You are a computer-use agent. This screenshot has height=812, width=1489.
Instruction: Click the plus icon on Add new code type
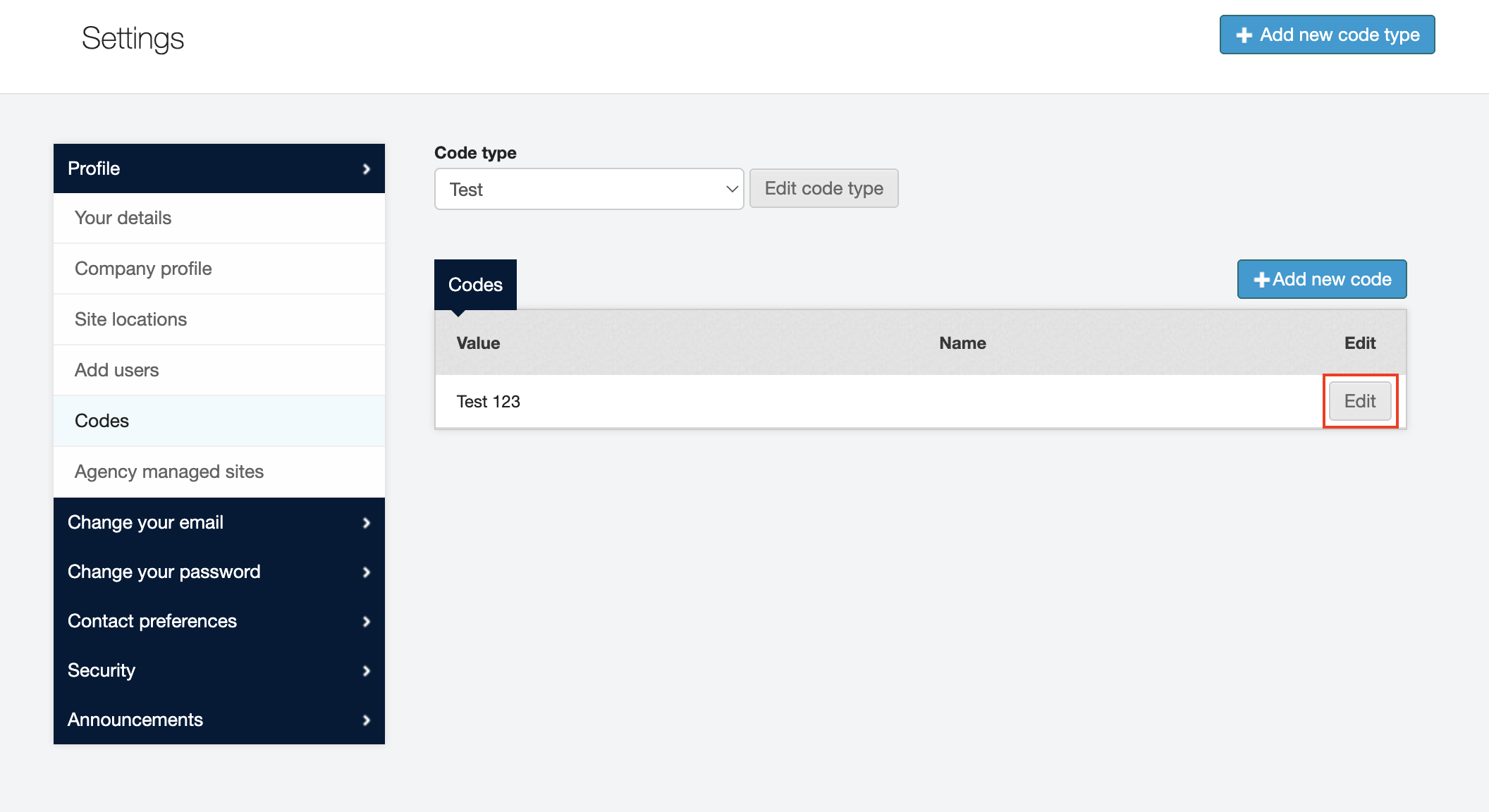[x=1244, y=35]
